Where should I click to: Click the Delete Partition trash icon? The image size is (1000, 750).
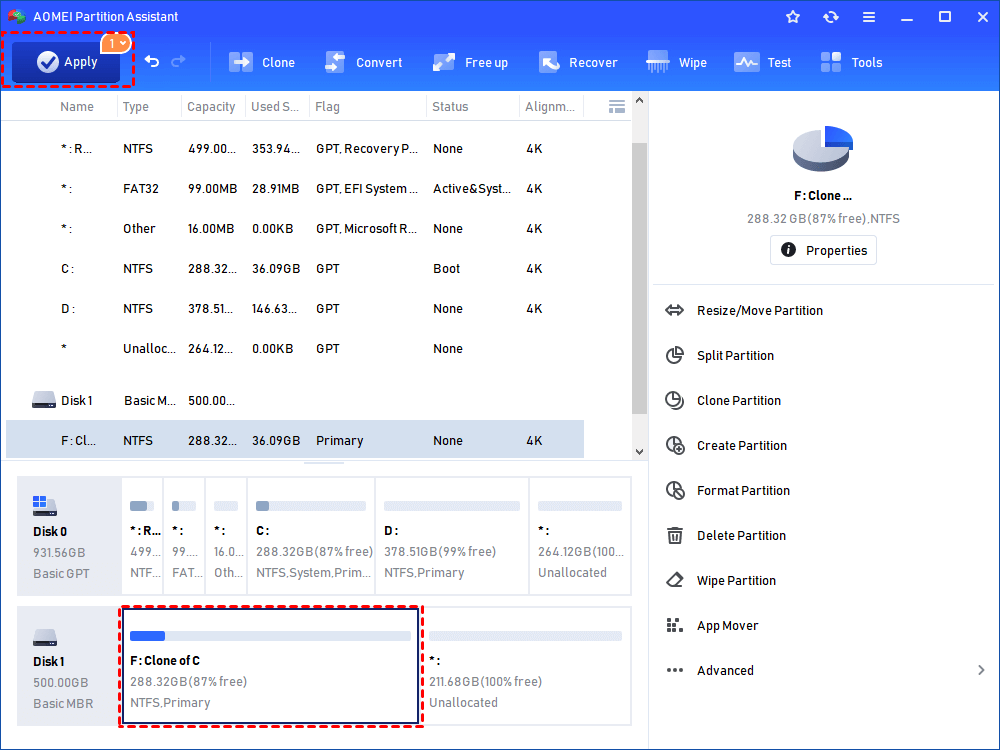tap(674, 535)
